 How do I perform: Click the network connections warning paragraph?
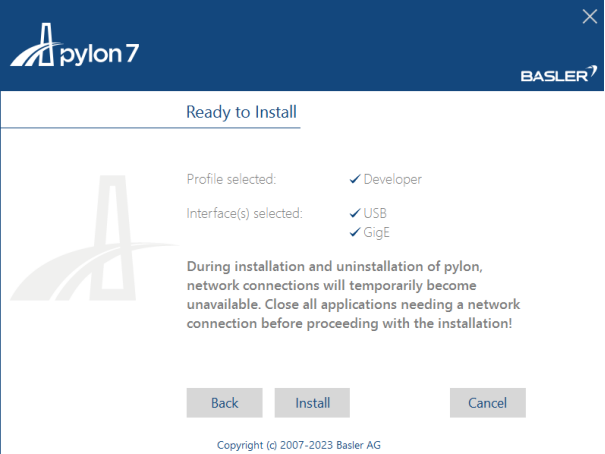coord(354,294)
